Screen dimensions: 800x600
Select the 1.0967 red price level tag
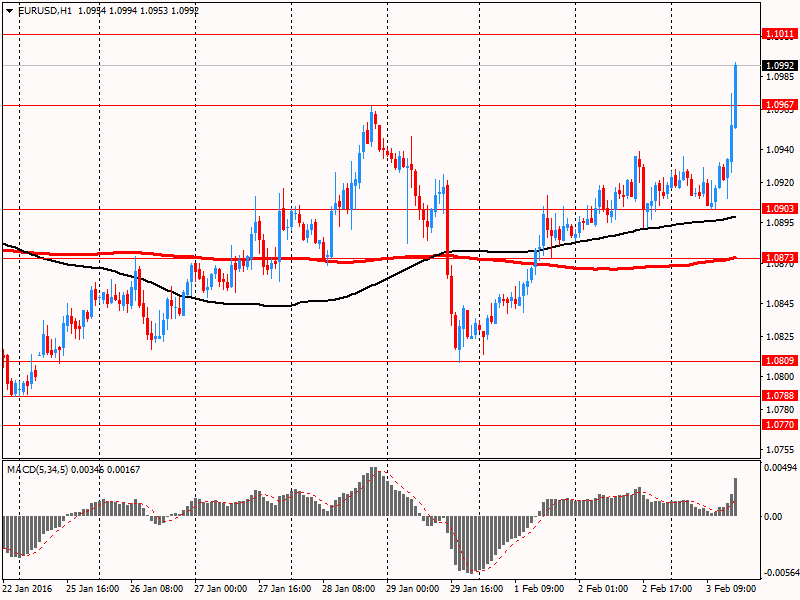click(779, 105)
